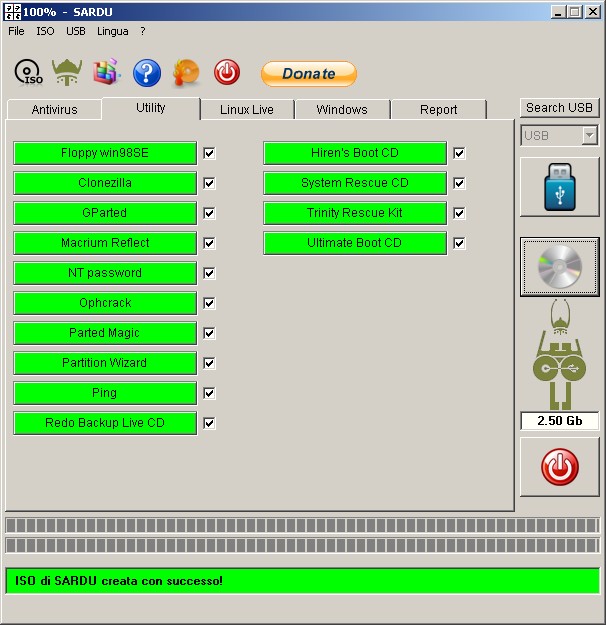Open the question mark menu
This screenshot has width=606, height=625.
[x=143, y=31]
